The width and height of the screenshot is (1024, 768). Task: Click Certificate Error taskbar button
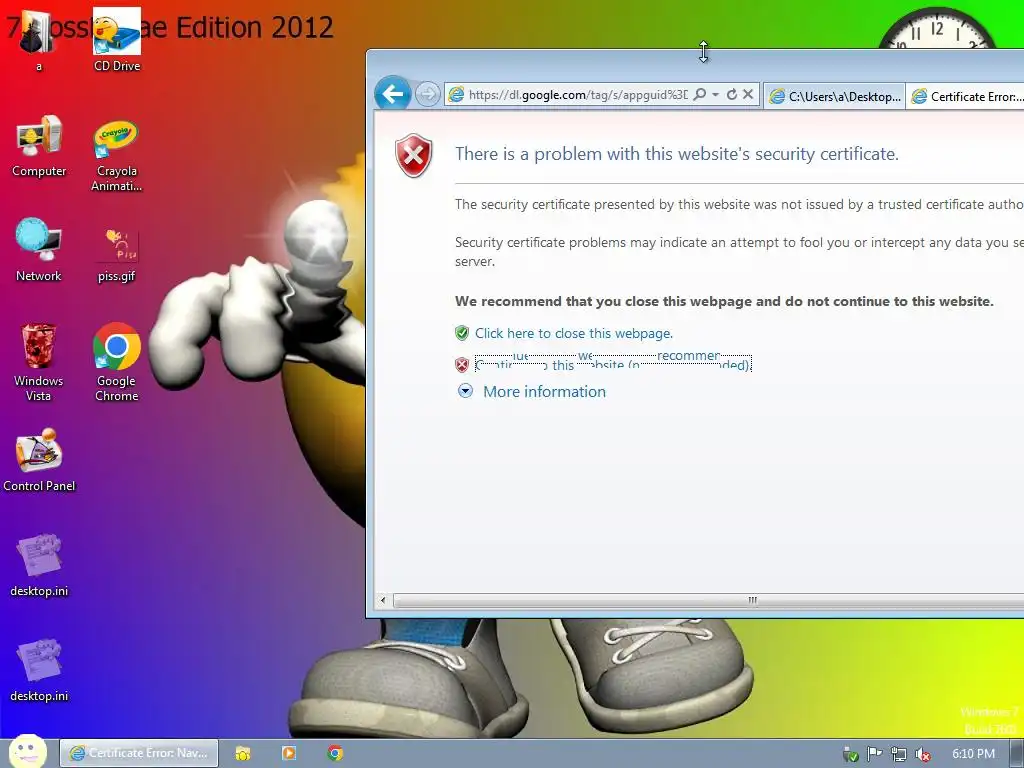point(139,753)
